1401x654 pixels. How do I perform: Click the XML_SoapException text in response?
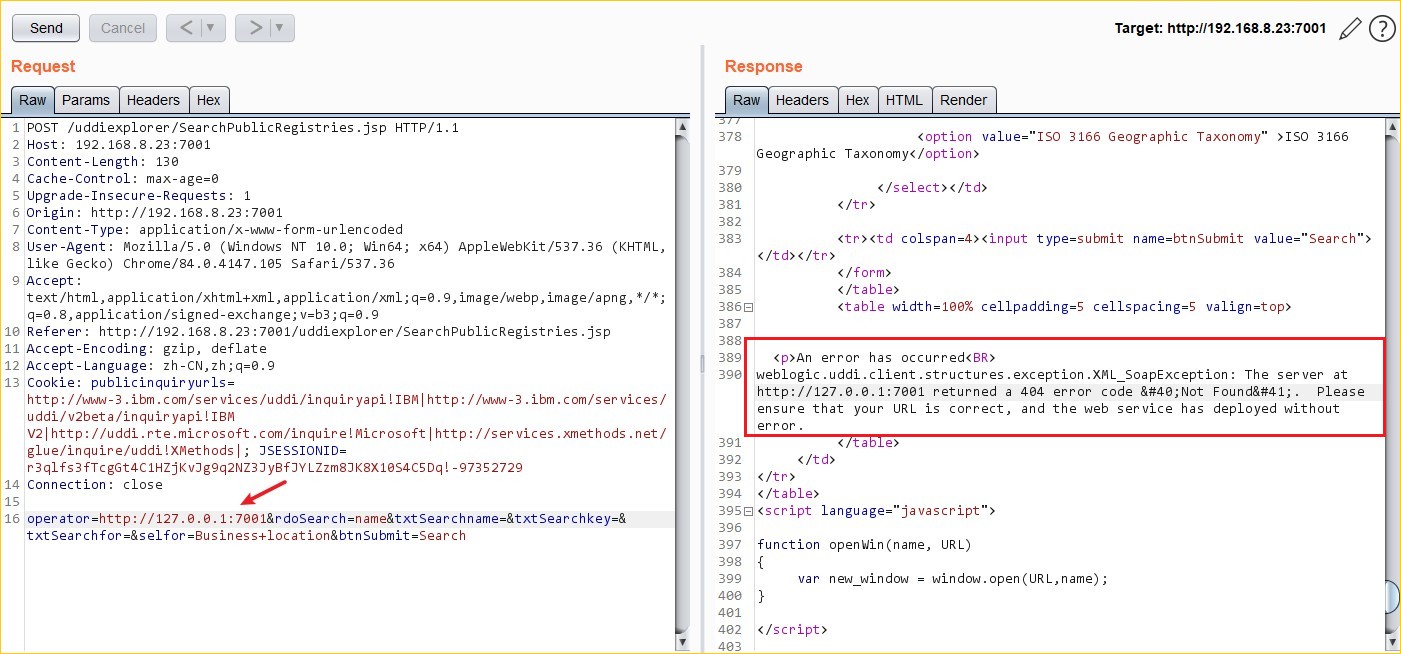1167,375
